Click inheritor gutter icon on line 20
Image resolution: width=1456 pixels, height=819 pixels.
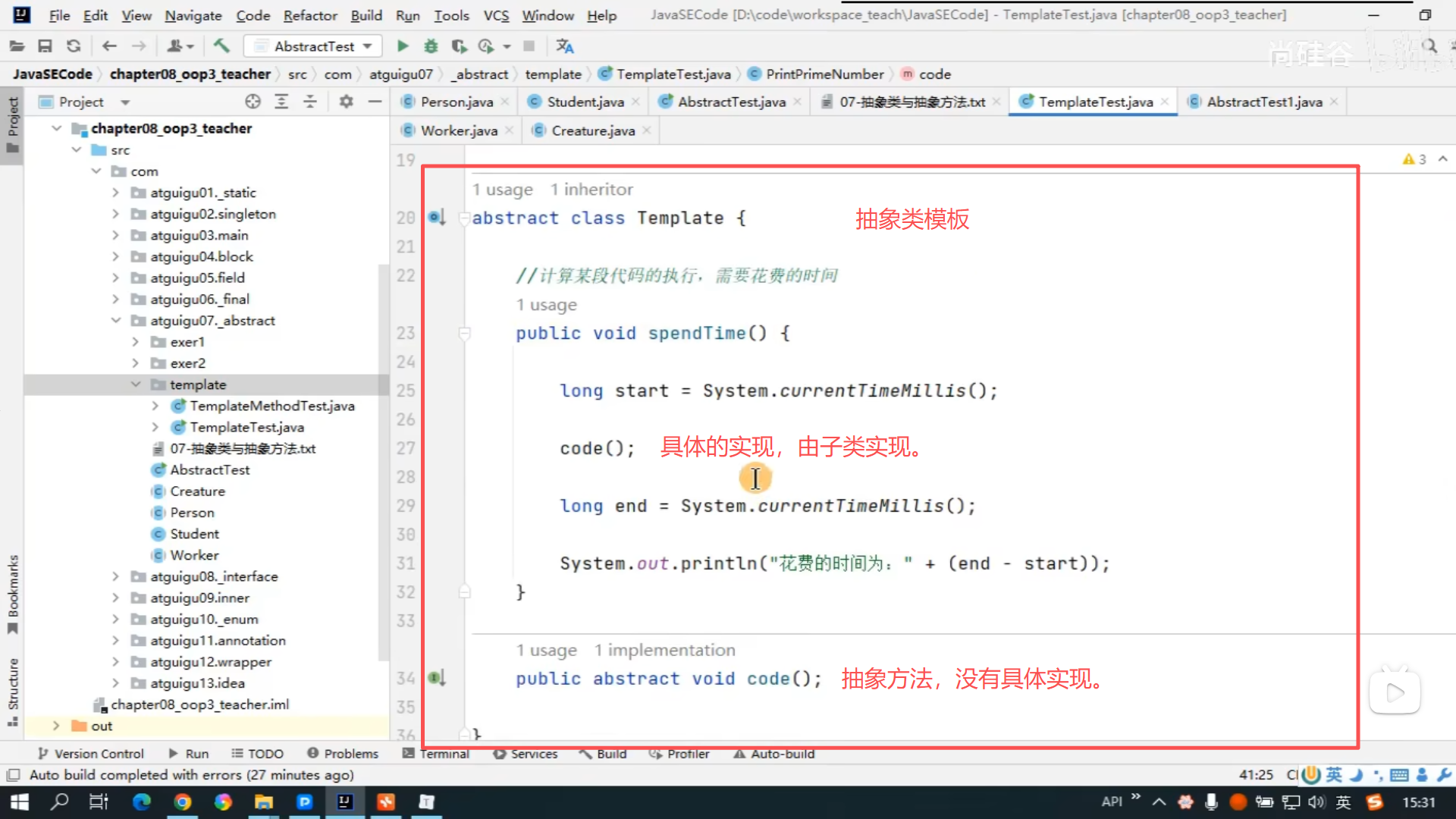(x=436, y=218)
